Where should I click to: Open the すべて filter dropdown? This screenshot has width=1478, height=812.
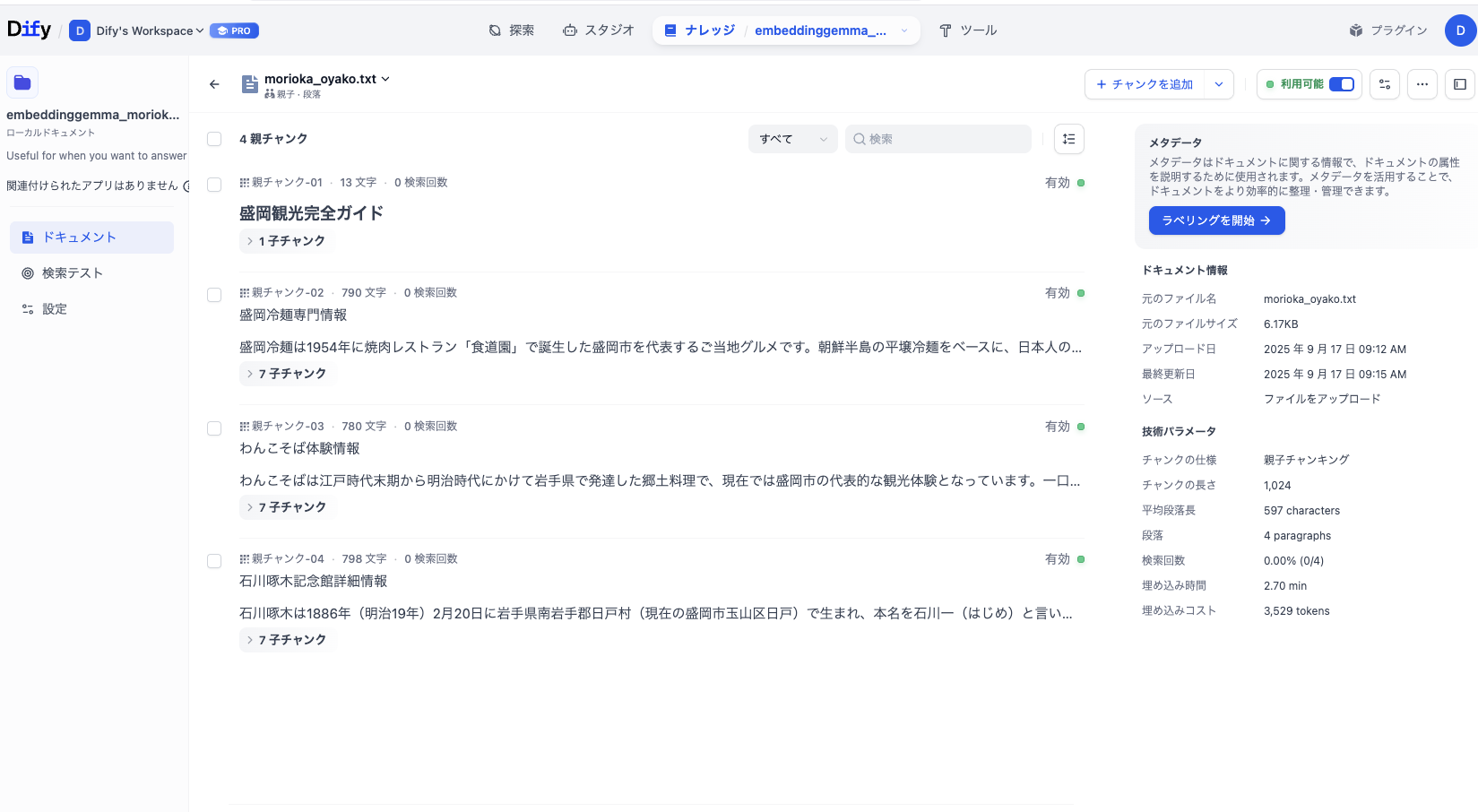(x=792, y=139)
